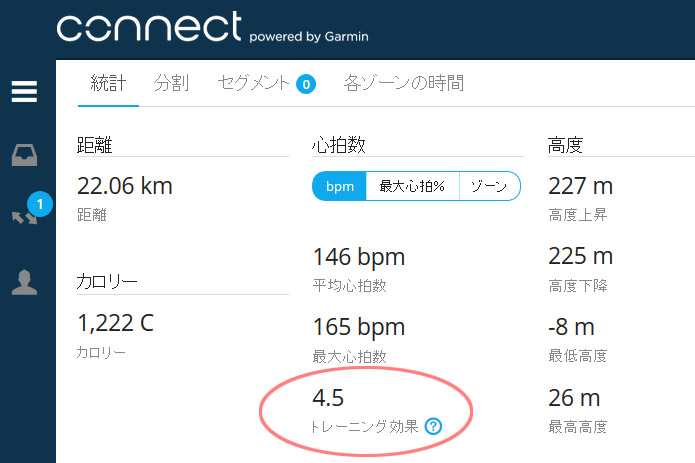
Task: Select the bpm heart rate toggle
Action: (340, 186)
